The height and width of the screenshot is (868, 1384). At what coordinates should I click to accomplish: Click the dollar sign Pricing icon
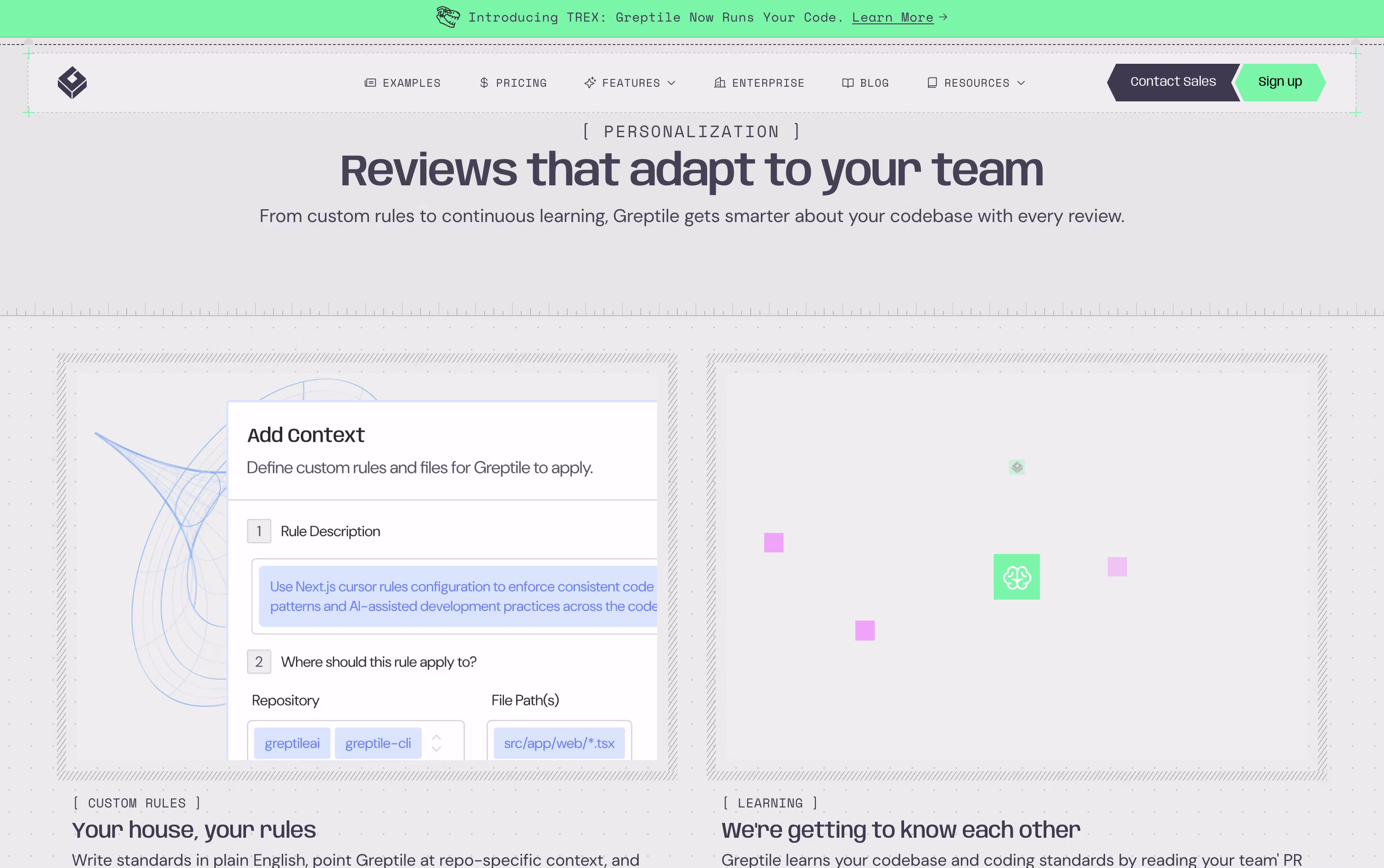click(484, 83)
